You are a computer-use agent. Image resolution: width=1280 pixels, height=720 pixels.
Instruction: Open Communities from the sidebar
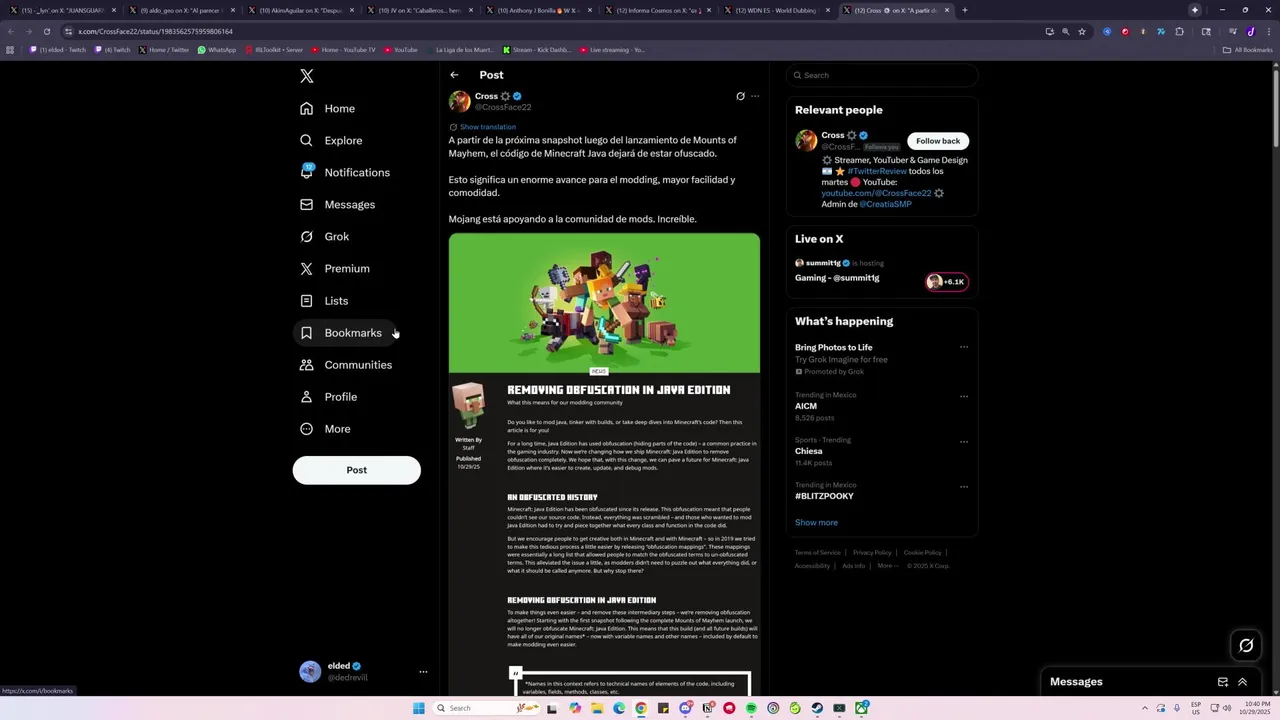click(x=346, y=364)
